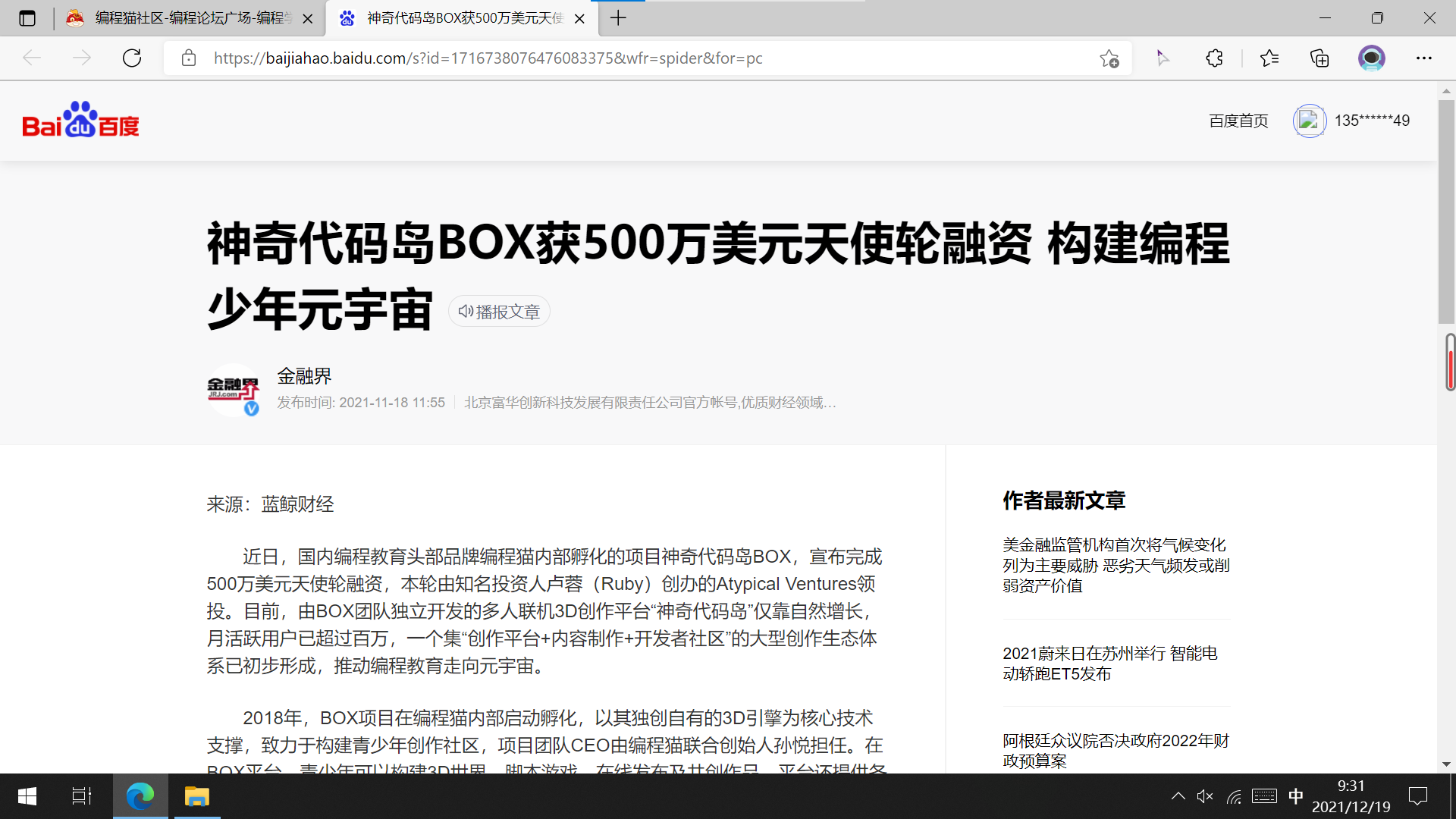The height and width of the screenshot is (819, 1456).
Task: Click the muted volume tray icon
Action: (x=1205, y=796)
